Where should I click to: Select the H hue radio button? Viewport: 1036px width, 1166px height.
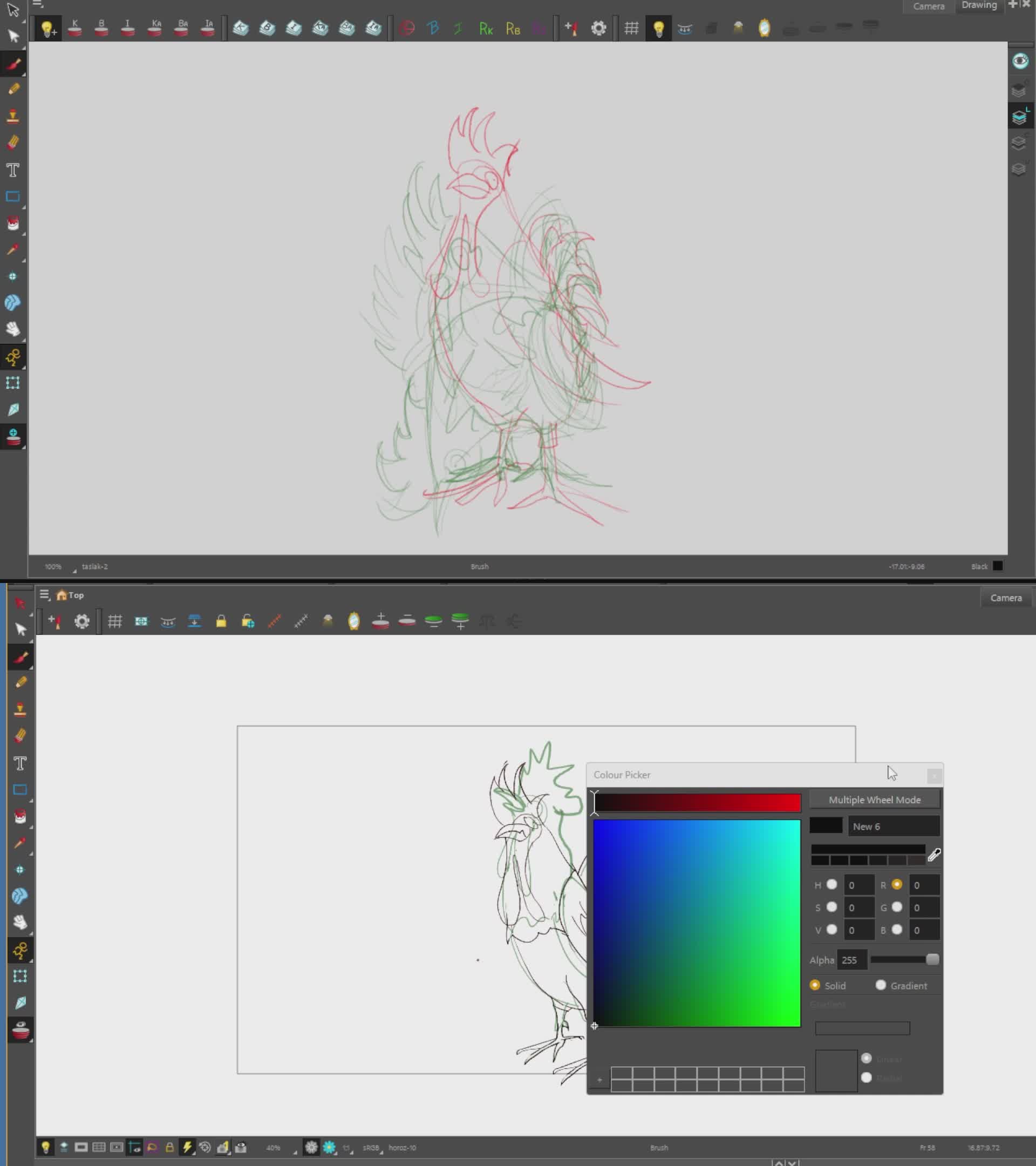[831, 884]
